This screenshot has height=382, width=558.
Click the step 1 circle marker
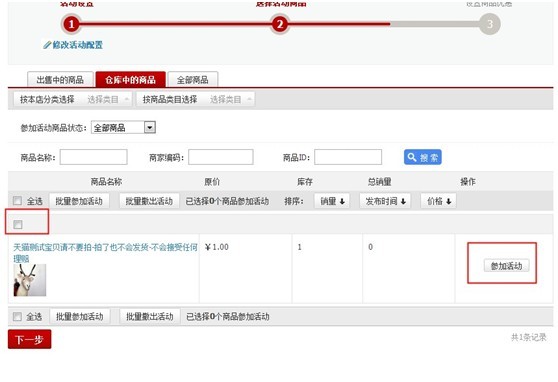(x=71, y=24)
